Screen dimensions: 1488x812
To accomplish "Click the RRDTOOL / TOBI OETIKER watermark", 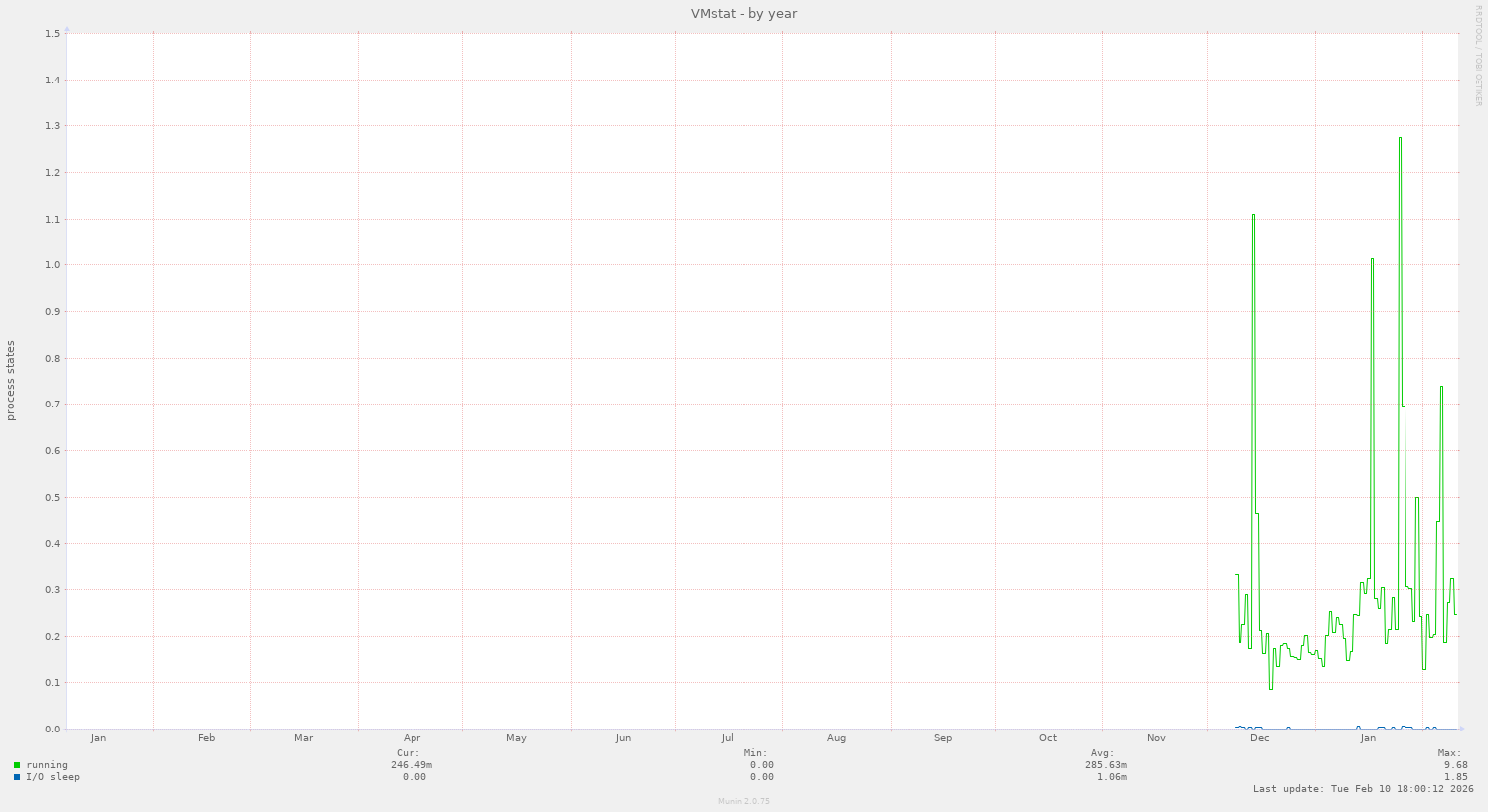I will click(1478, 56).
